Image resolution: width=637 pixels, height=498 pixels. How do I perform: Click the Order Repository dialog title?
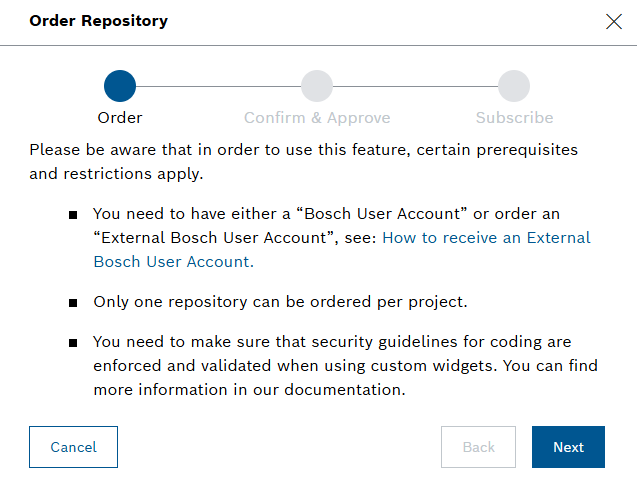(99, 21)
